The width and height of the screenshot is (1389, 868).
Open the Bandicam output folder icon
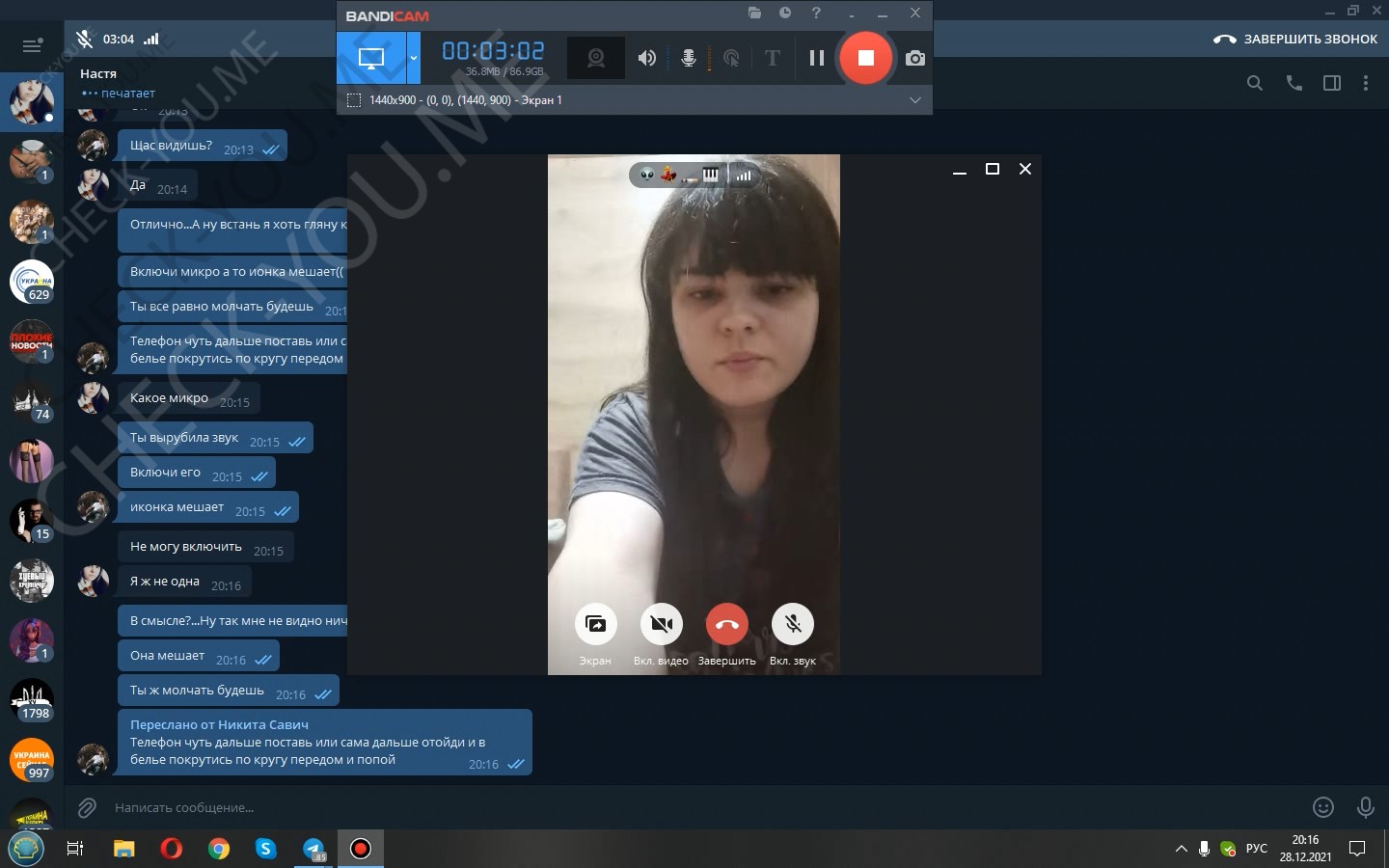pos(754,14)
